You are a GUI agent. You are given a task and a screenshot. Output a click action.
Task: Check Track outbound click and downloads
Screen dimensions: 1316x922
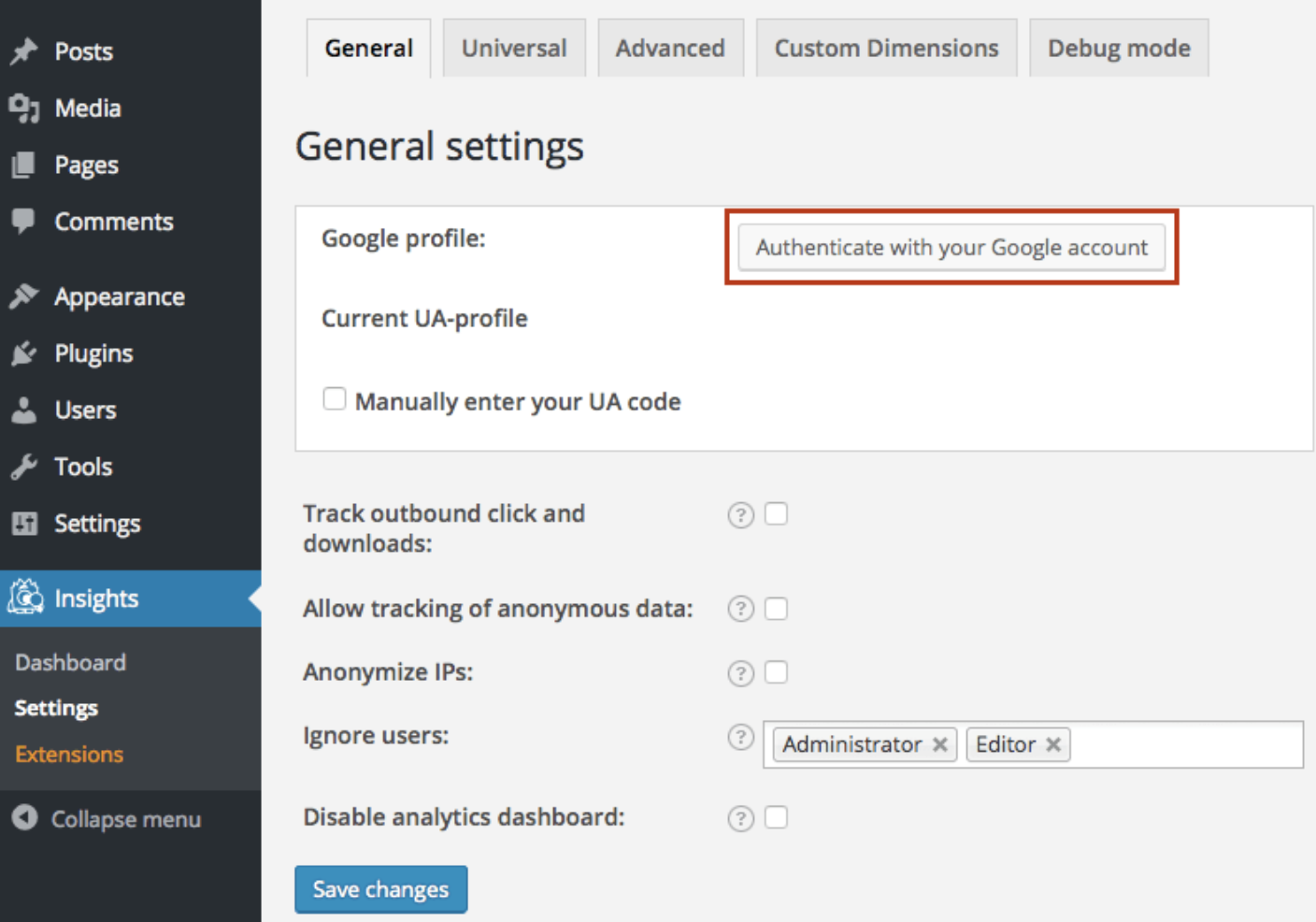[x=776, y=513]
